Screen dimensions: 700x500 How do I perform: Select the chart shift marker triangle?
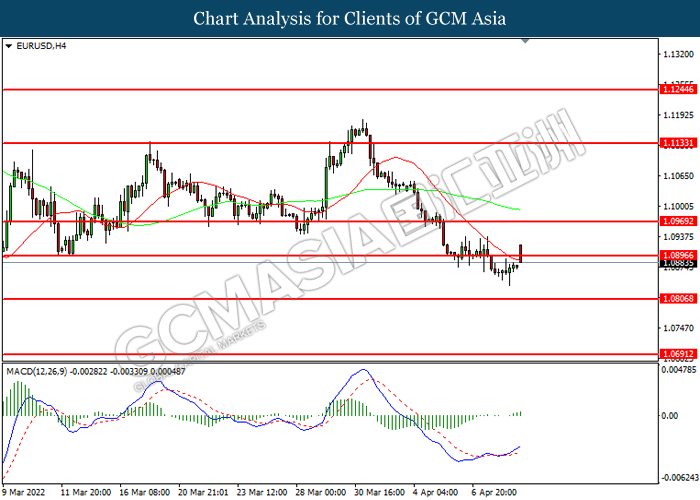[x=525, y=41]
